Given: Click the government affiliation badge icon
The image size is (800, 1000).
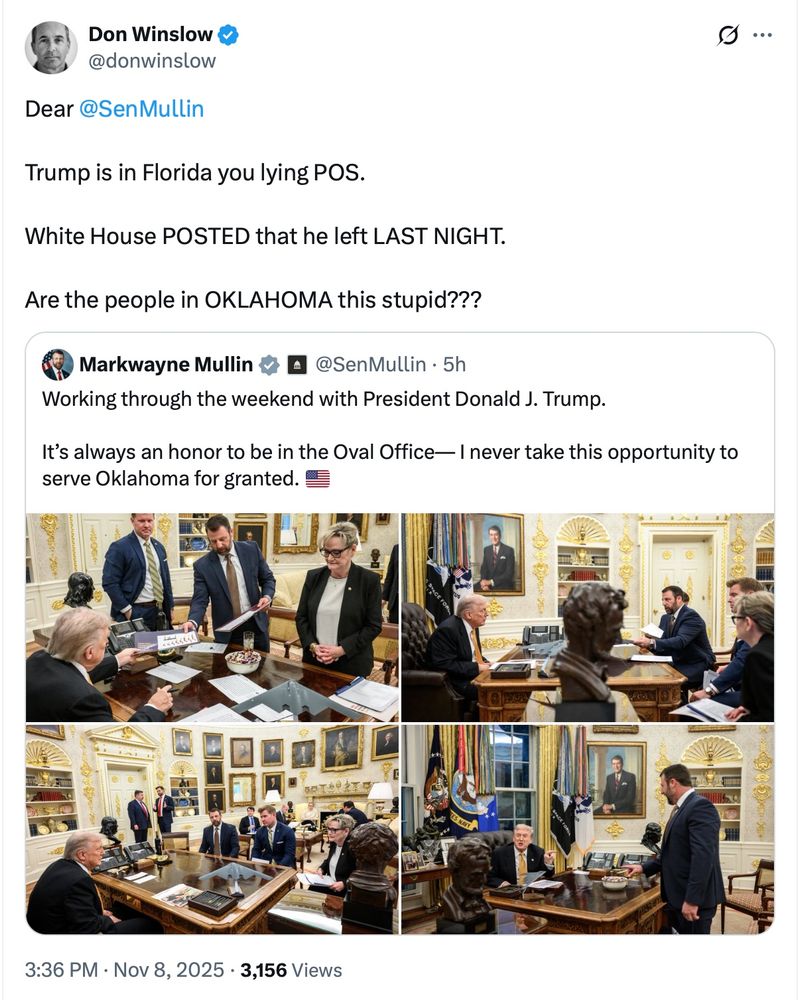Looking at the screenshot, I should pyautogui.click(x=297, y=365).
